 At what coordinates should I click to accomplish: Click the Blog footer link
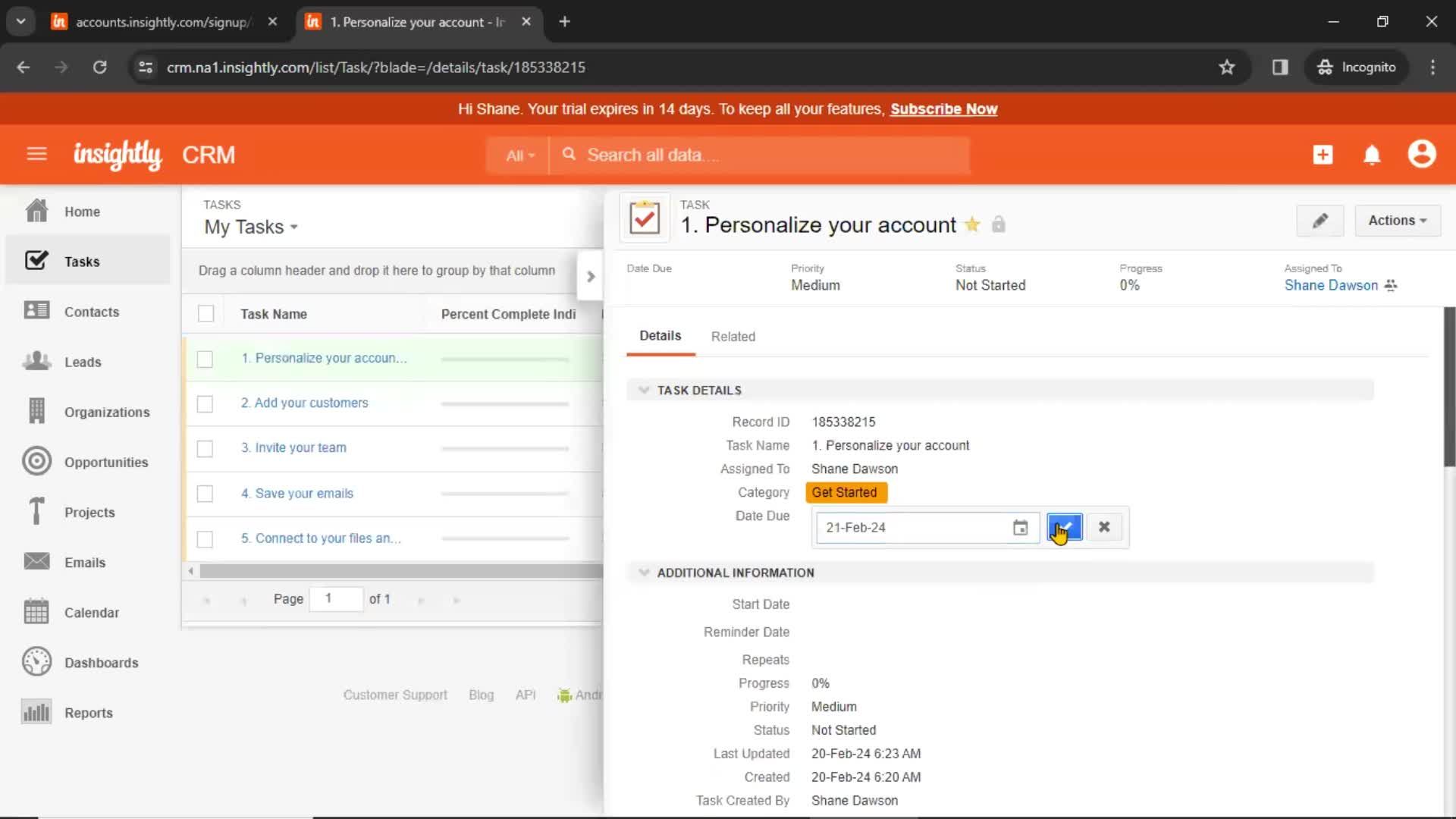click(x=481, y=695)
